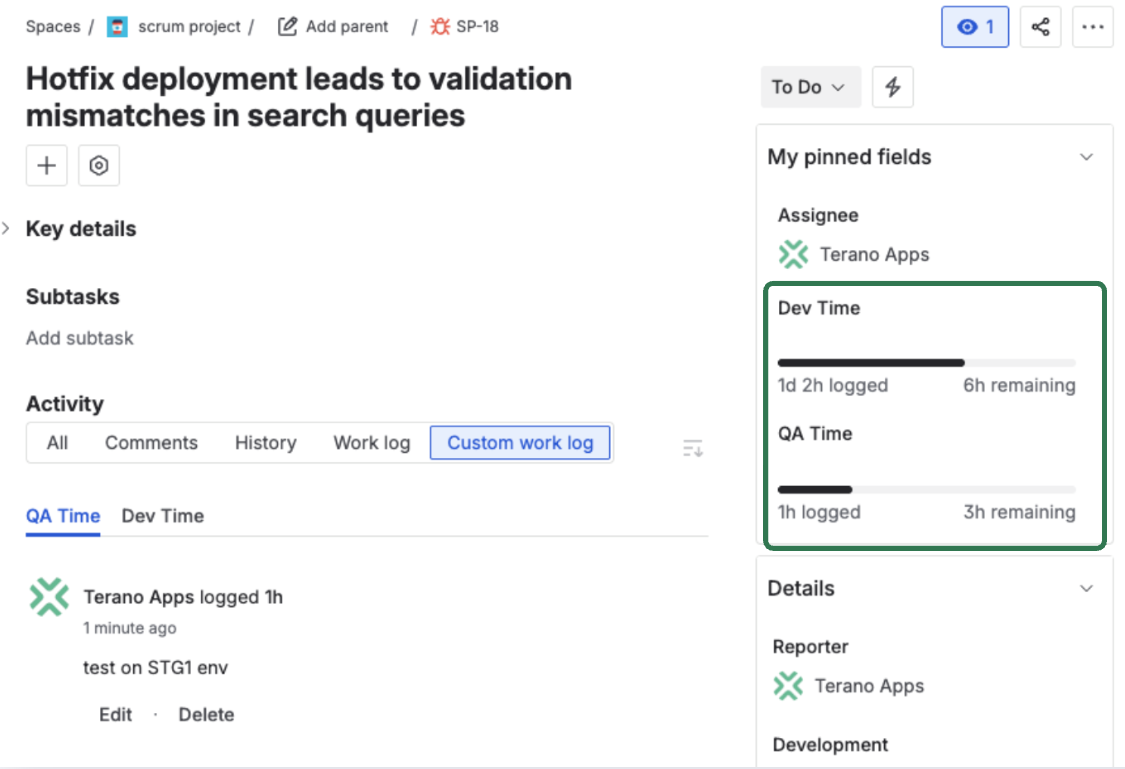Image resolution: width=1125 pixels, height=769 pixels.
Task: Open the To Do status dropdown
Action: (810, 87)
